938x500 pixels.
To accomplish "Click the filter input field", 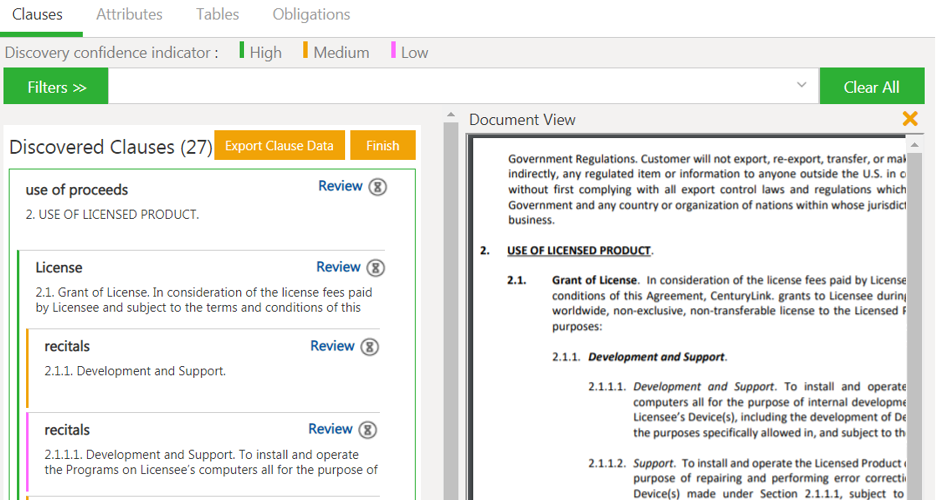I will [x=450, y=87].
